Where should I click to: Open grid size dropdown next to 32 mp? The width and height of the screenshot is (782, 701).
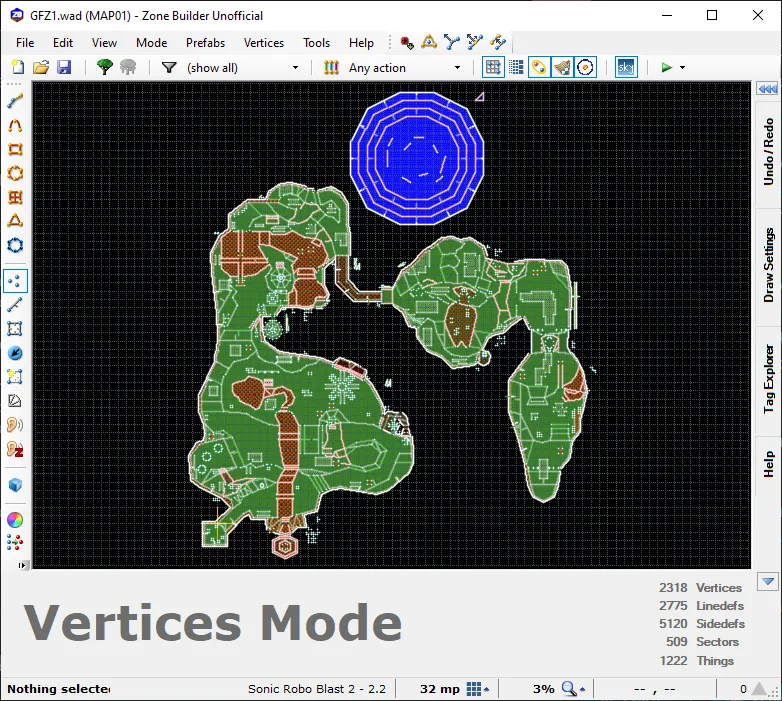487,690
